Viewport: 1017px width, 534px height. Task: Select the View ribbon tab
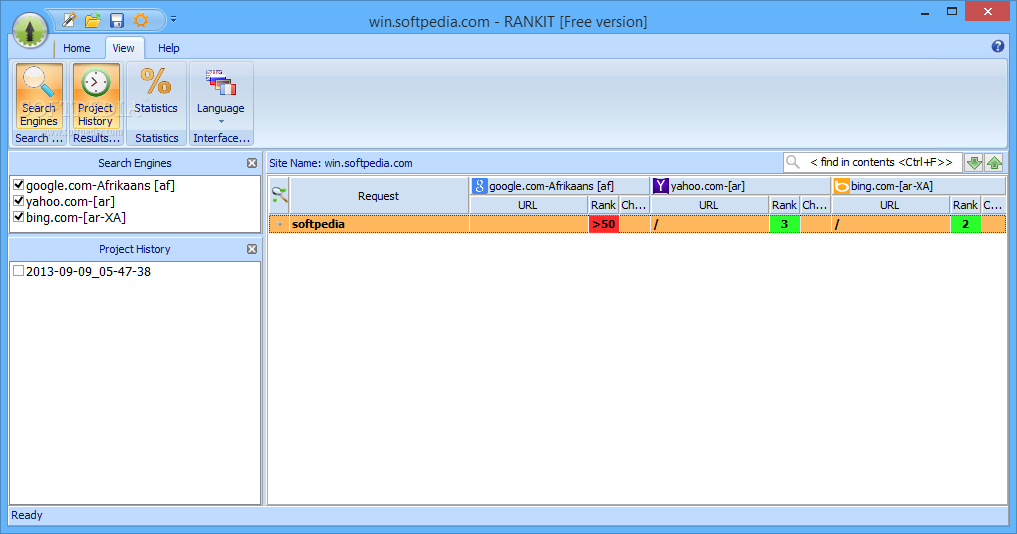(x=123, y=48)
